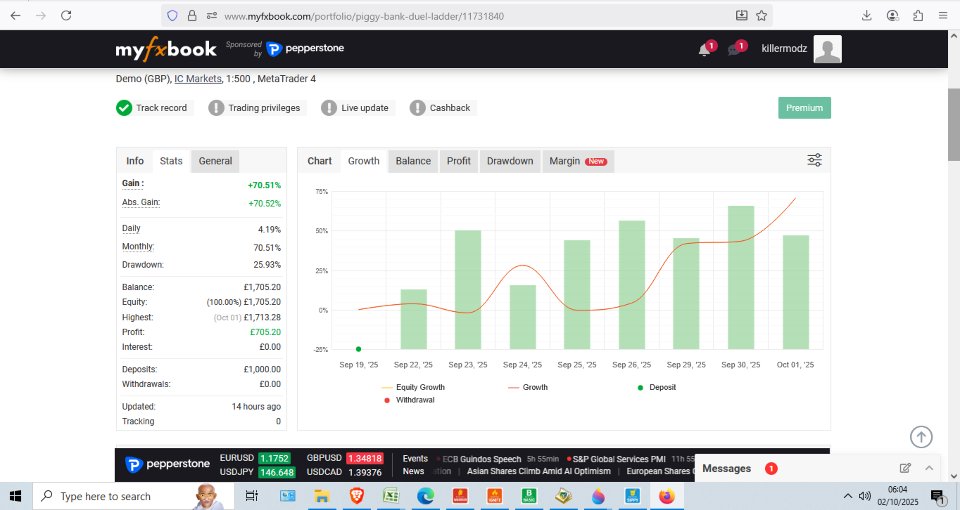Toggle Withdrawal legend item

pyautogui.click(x=409, y=400)
